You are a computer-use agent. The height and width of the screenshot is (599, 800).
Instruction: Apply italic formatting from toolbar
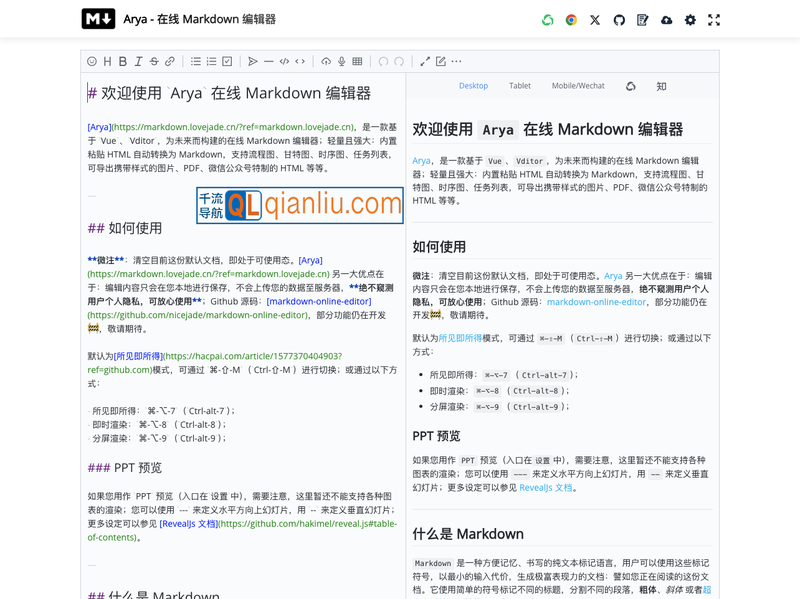pyautogui.click(x=138, y=62)
